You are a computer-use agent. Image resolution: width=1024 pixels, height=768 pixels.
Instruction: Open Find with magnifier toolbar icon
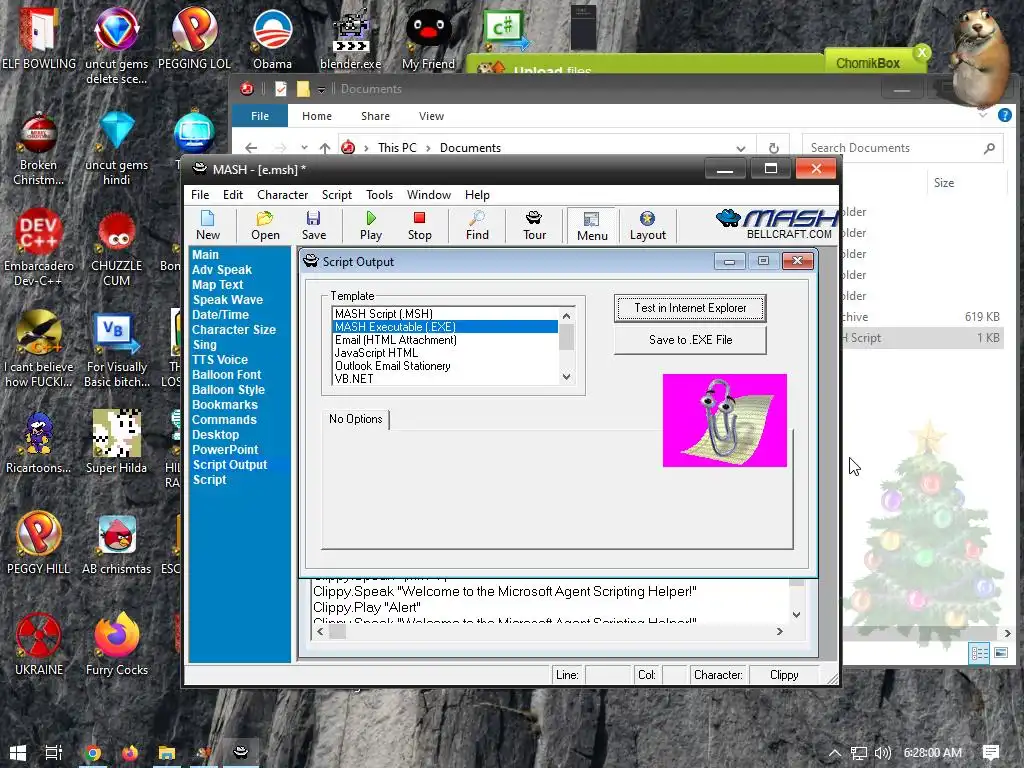[477, 225]
